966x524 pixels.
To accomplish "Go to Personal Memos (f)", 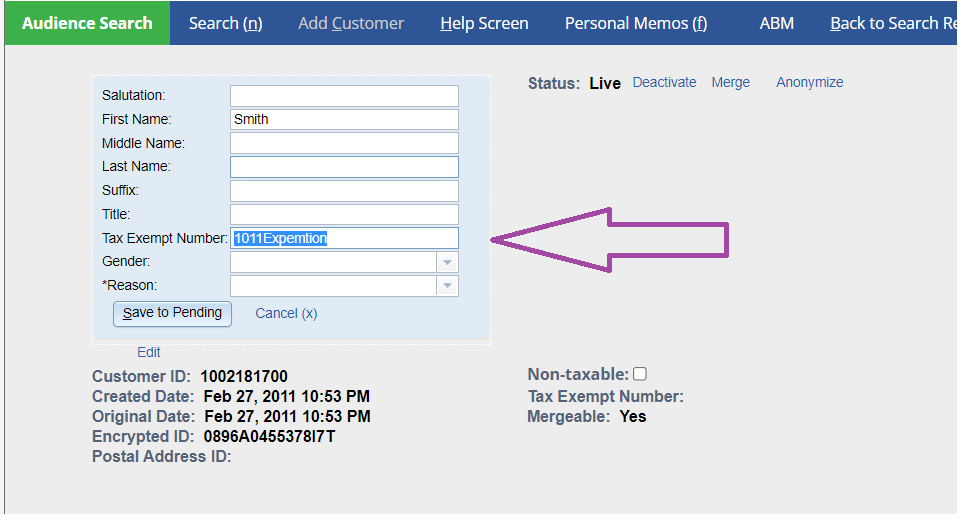I will [x=636, y=23].
